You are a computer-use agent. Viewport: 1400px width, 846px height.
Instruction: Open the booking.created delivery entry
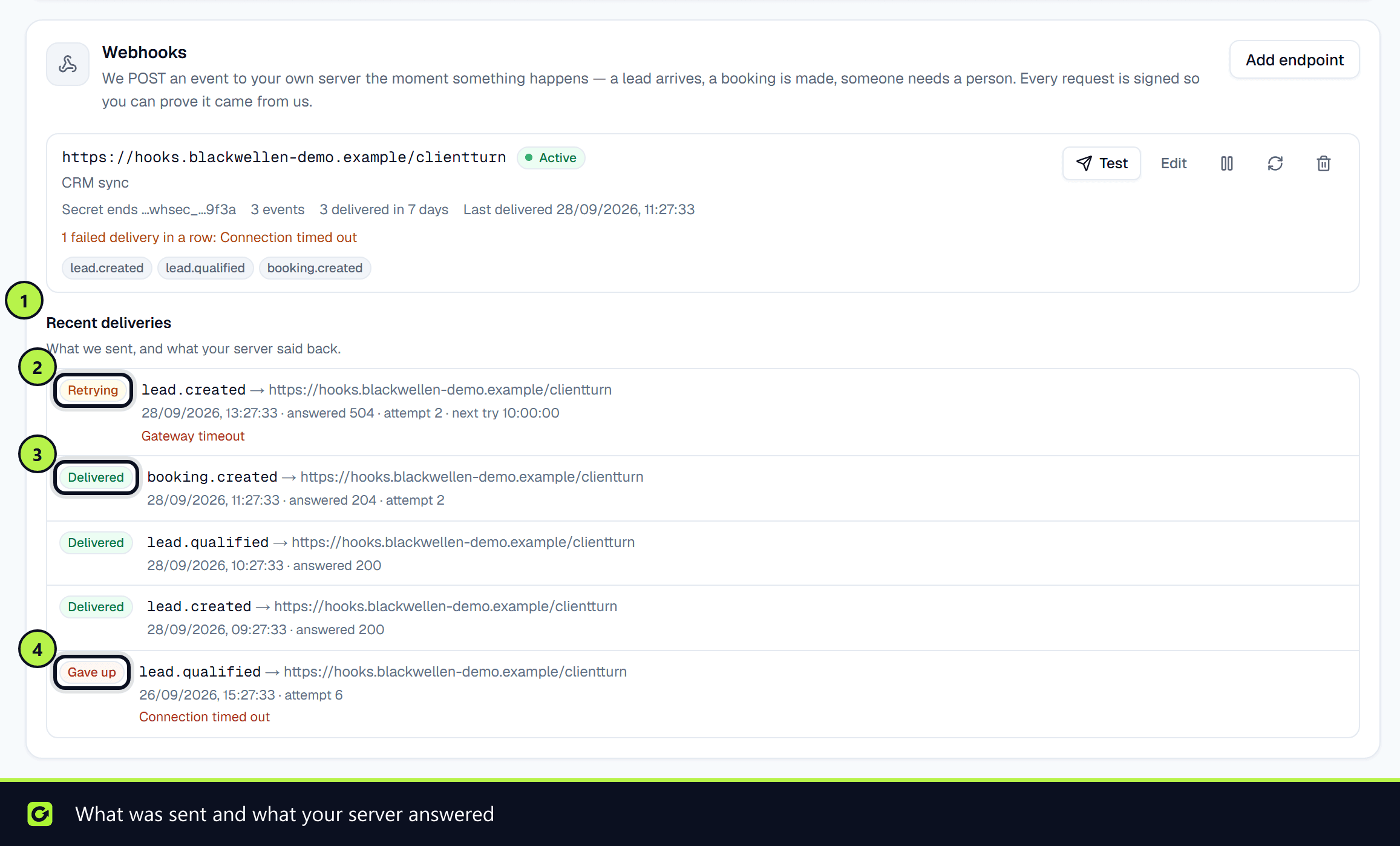click(x=703, y=488)
